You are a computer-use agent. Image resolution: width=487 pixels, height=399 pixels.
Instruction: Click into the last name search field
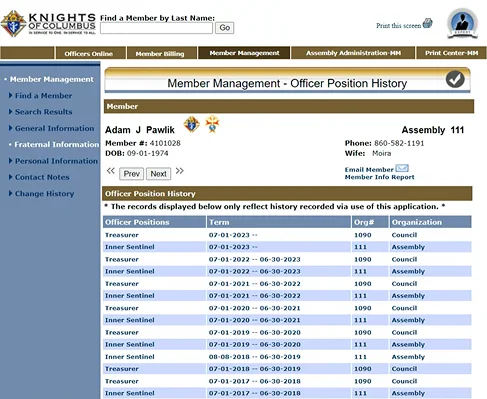[x=156, y=28]
